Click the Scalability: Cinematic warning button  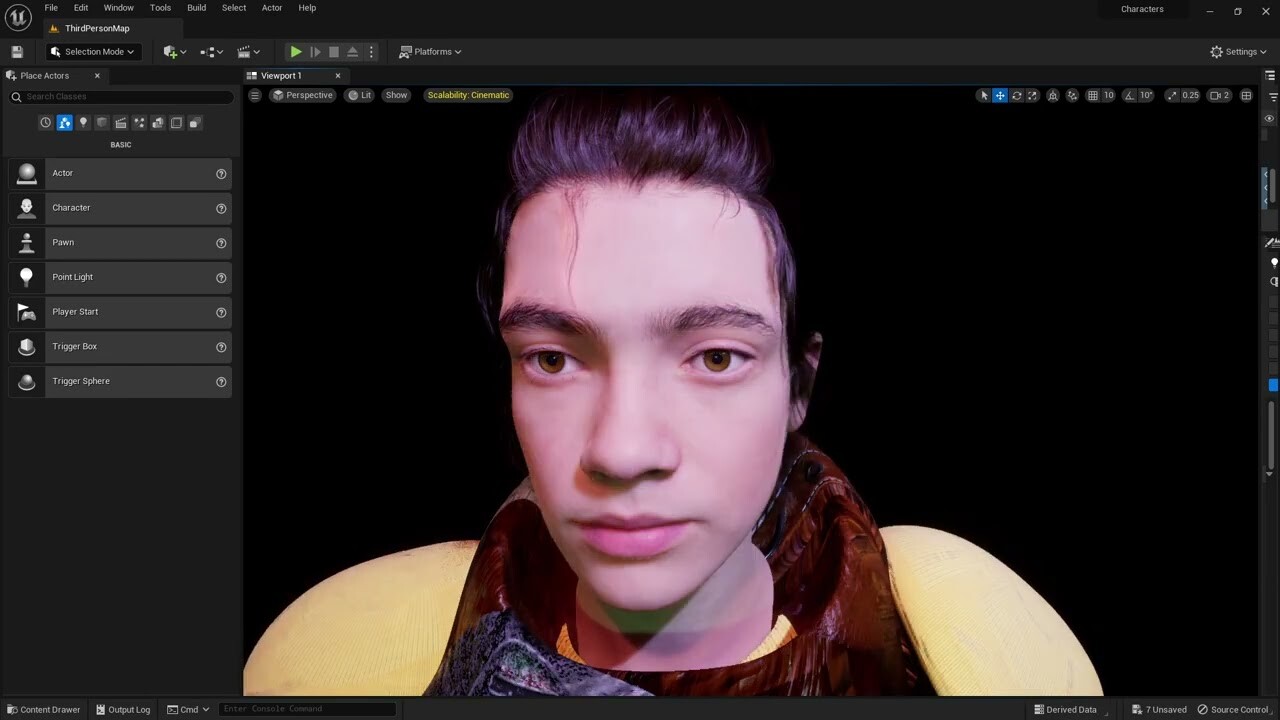coord(468,95)
